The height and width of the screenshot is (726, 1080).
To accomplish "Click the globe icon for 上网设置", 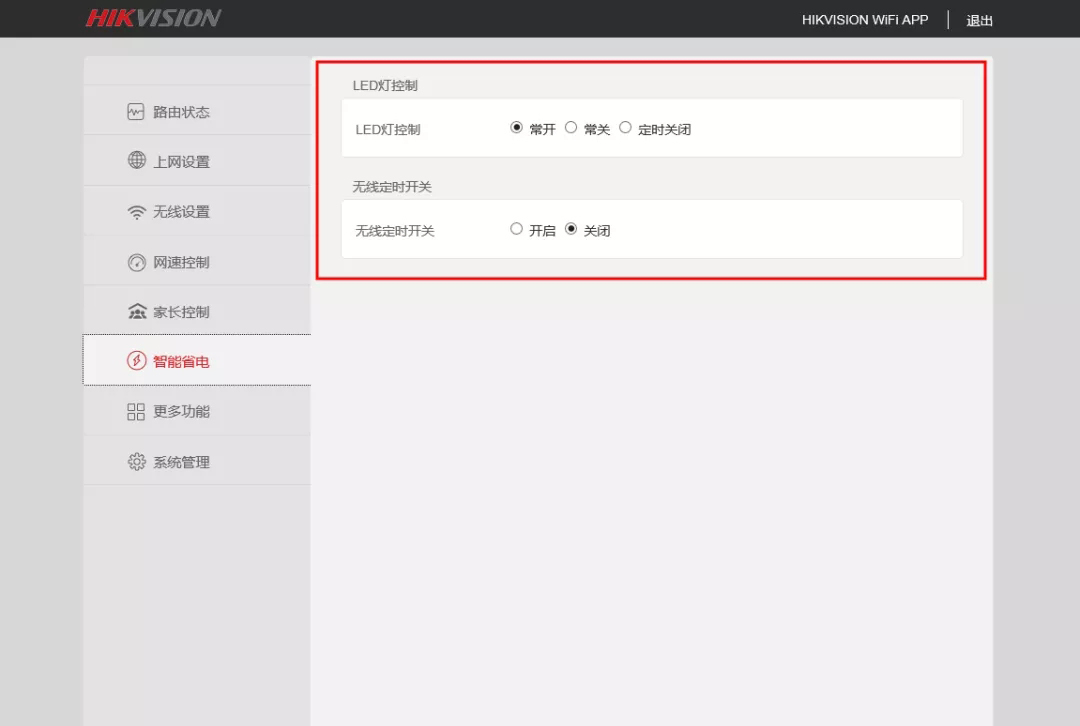I will tap(137, 160).
